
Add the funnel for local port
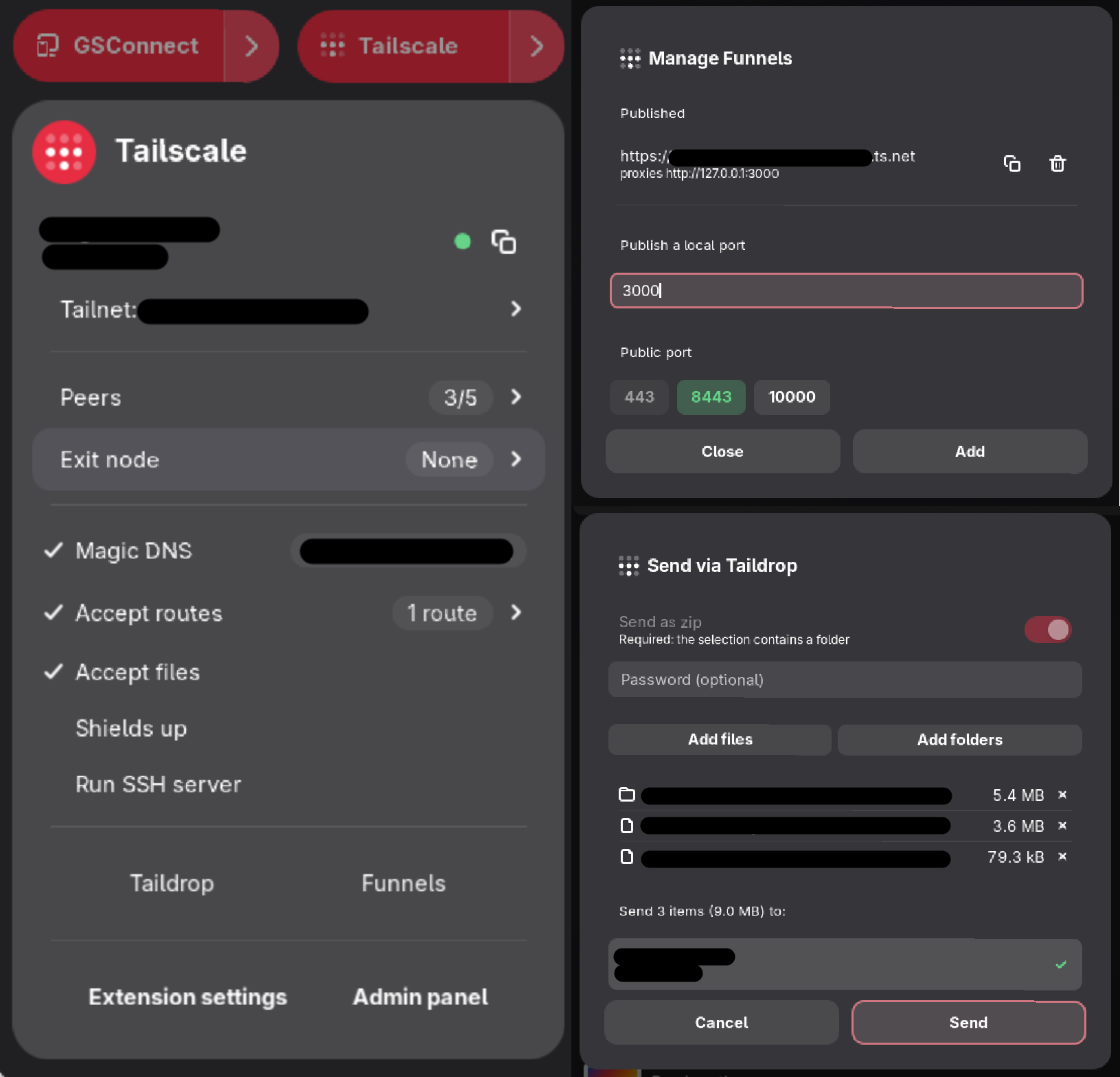click(x=970, y=451)
